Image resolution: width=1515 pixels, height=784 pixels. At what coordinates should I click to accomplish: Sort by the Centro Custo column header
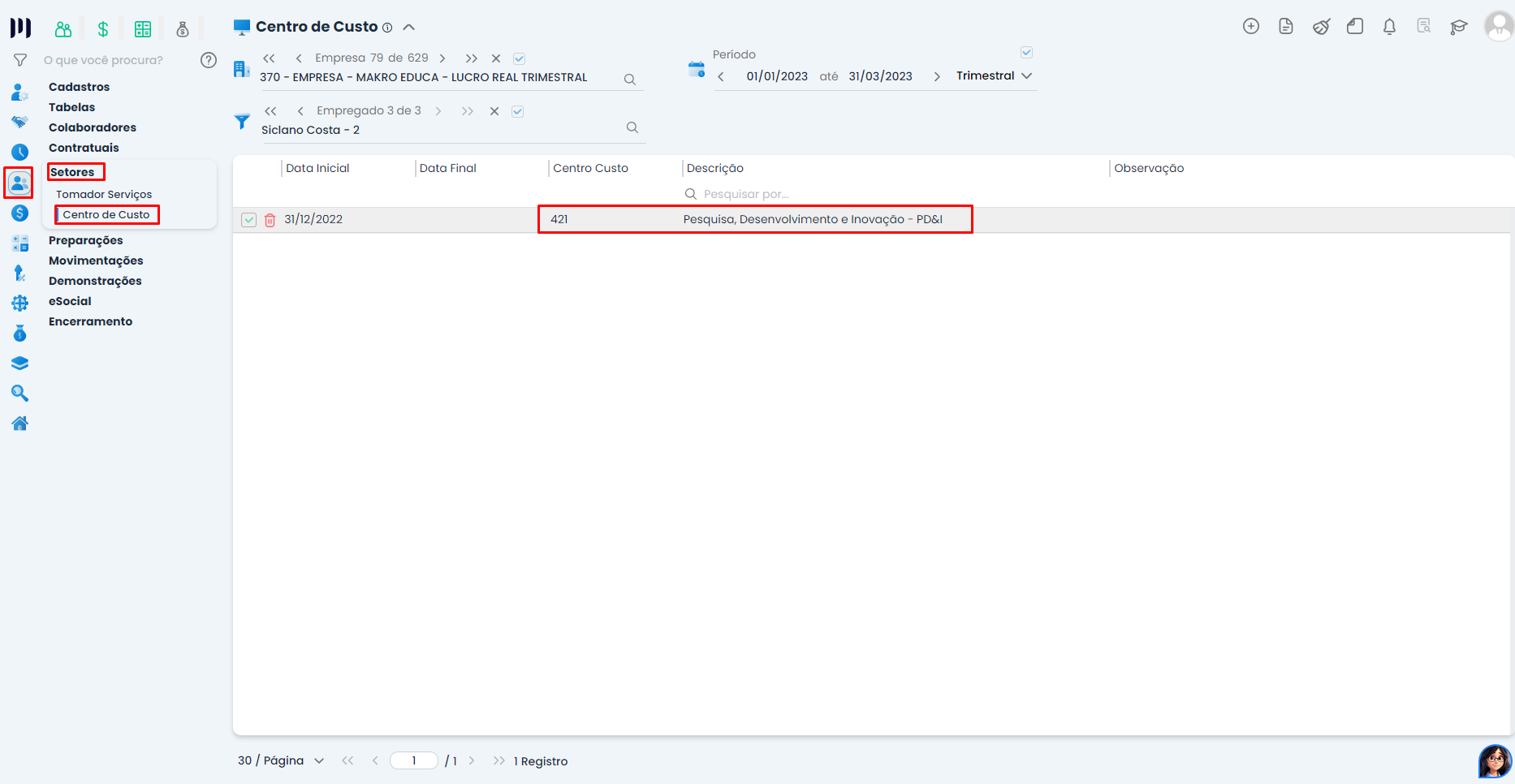coord(590,168)
